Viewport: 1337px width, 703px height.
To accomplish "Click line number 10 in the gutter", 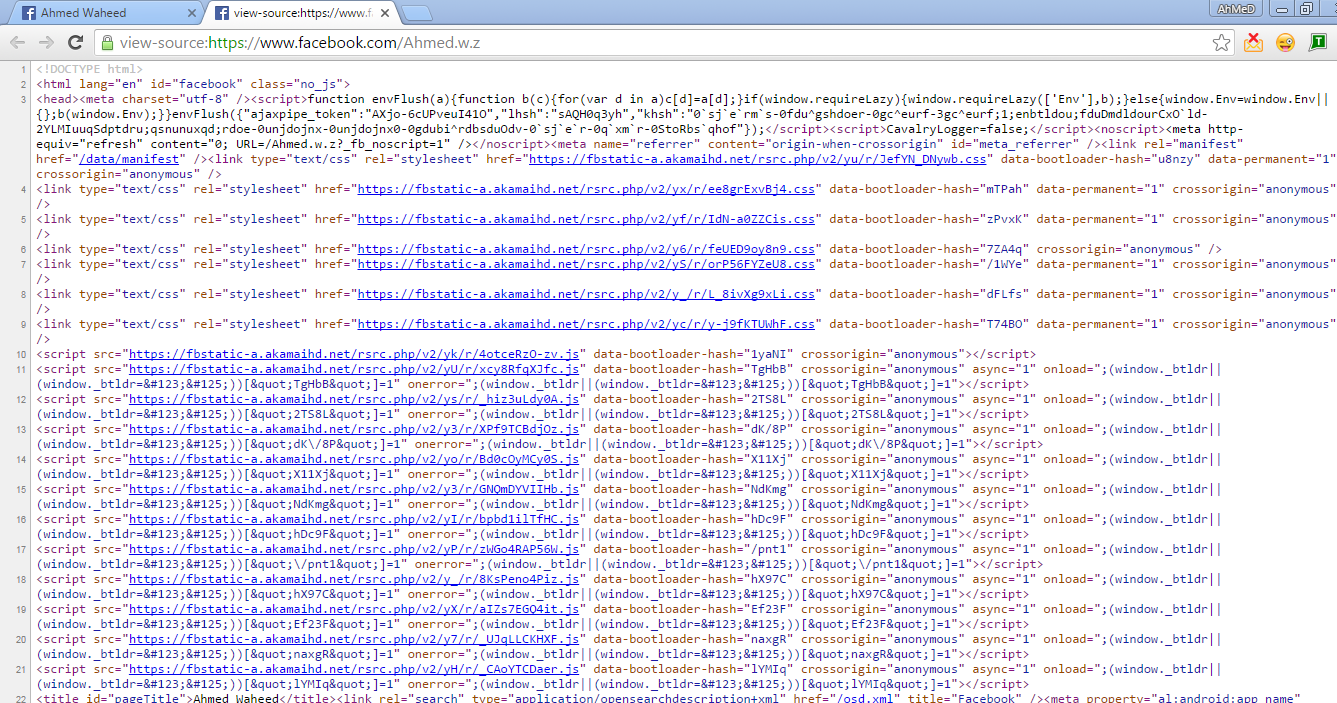I will (x=20, y=354).
